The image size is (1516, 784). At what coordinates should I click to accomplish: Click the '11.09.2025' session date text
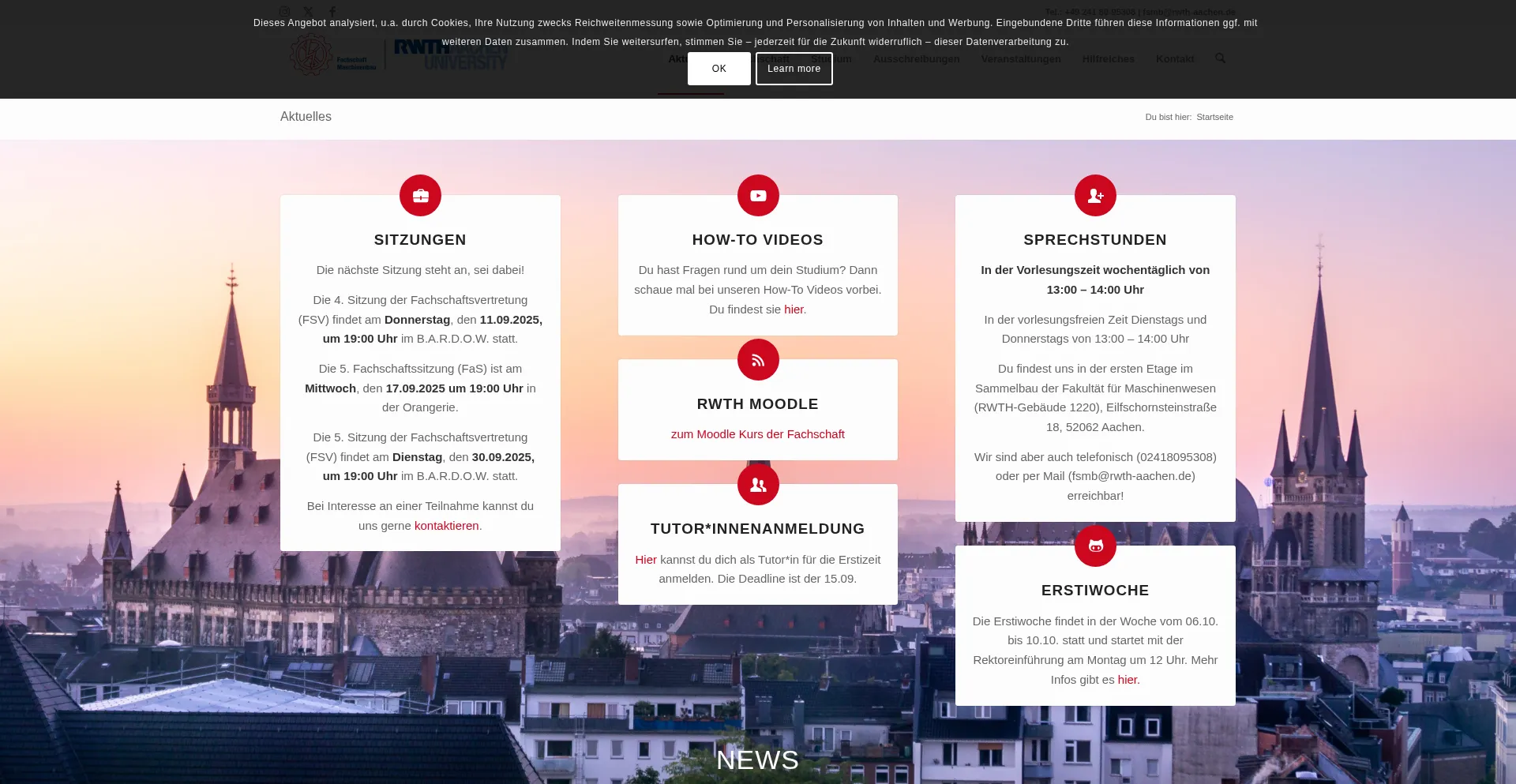click(x=511, y=320)
